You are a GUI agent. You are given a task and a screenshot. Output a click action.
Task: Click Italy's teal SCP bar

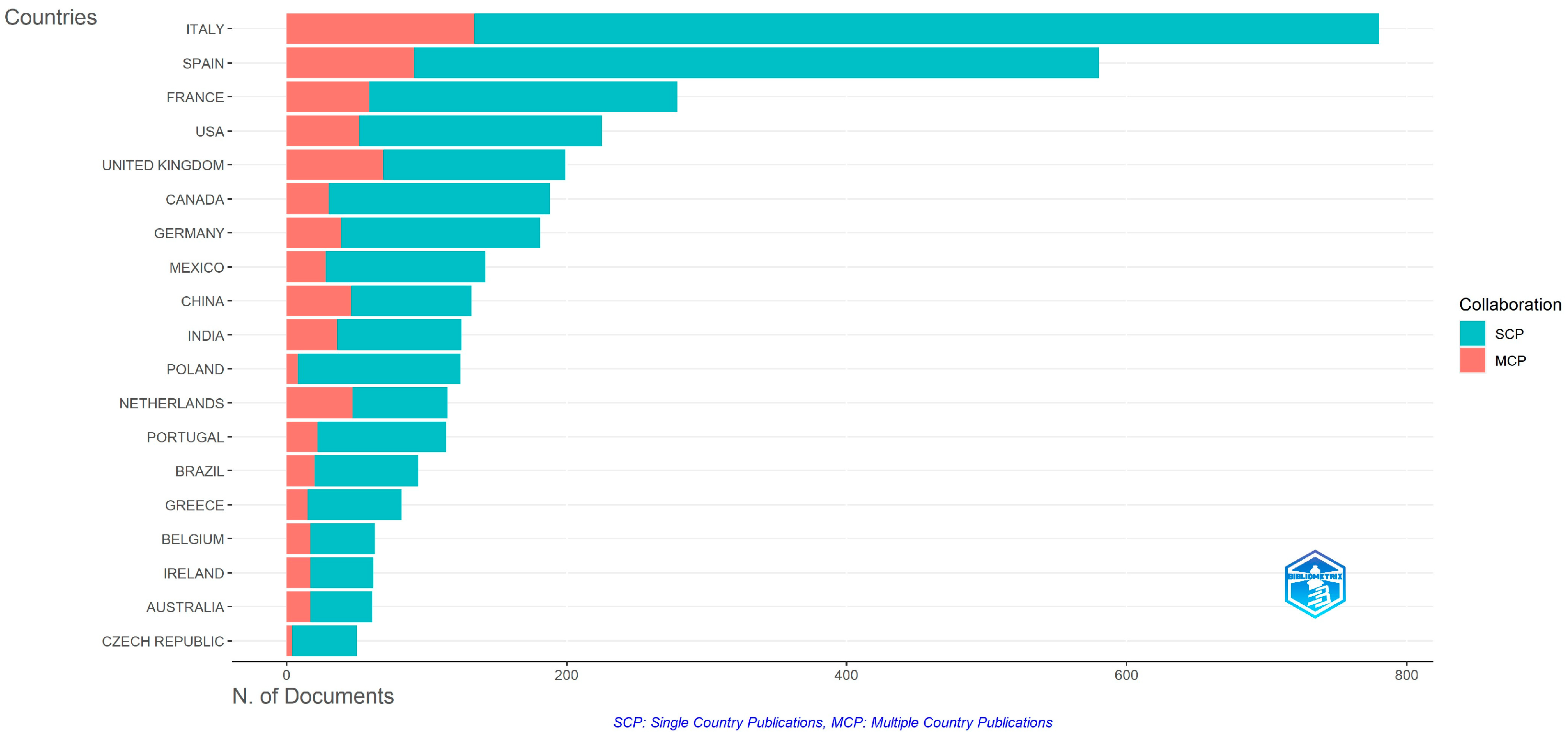[925, 29]
